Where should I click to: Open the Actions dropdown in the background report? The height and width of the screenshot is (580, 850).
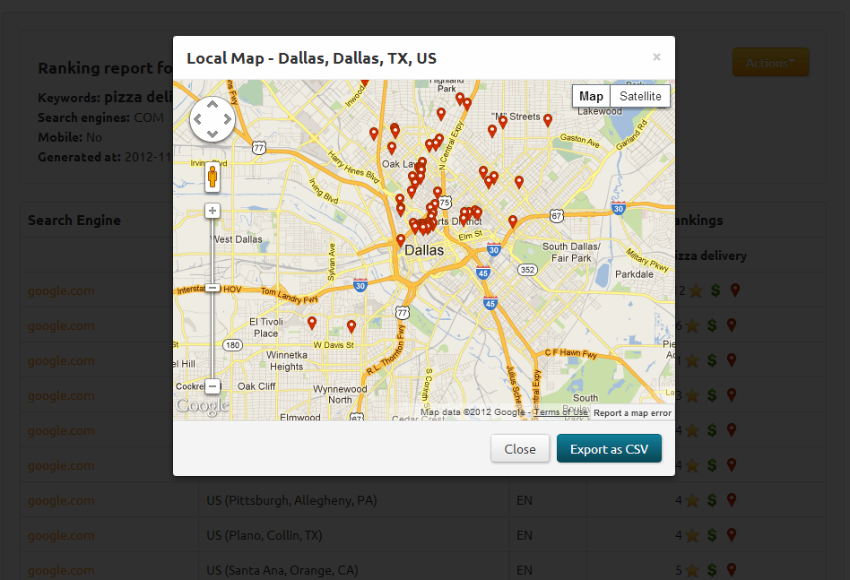(770, 62)
